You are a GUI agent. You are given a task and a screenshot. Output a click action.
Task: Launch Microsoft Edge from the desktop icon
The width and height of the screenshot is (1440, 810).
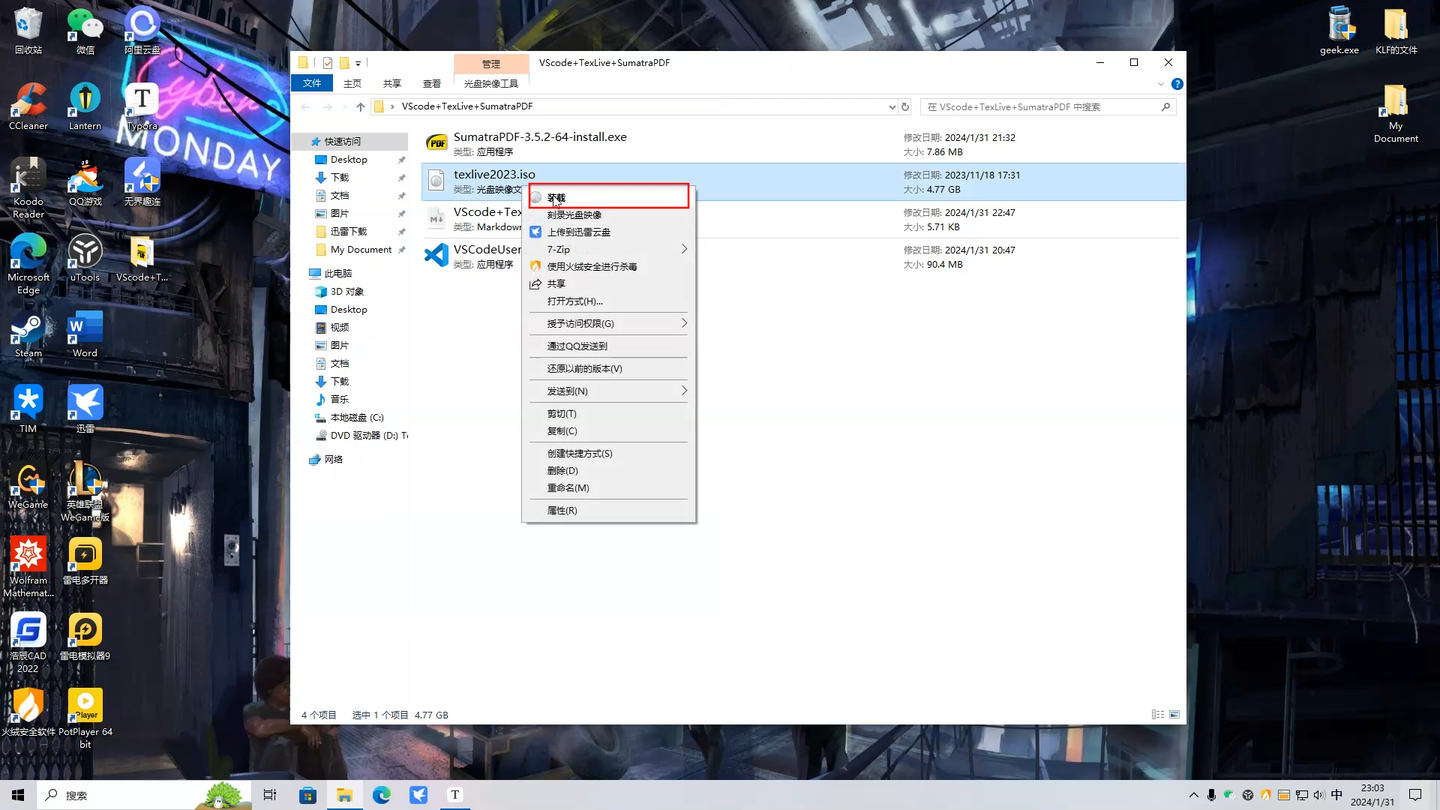(x=28, y=264)
